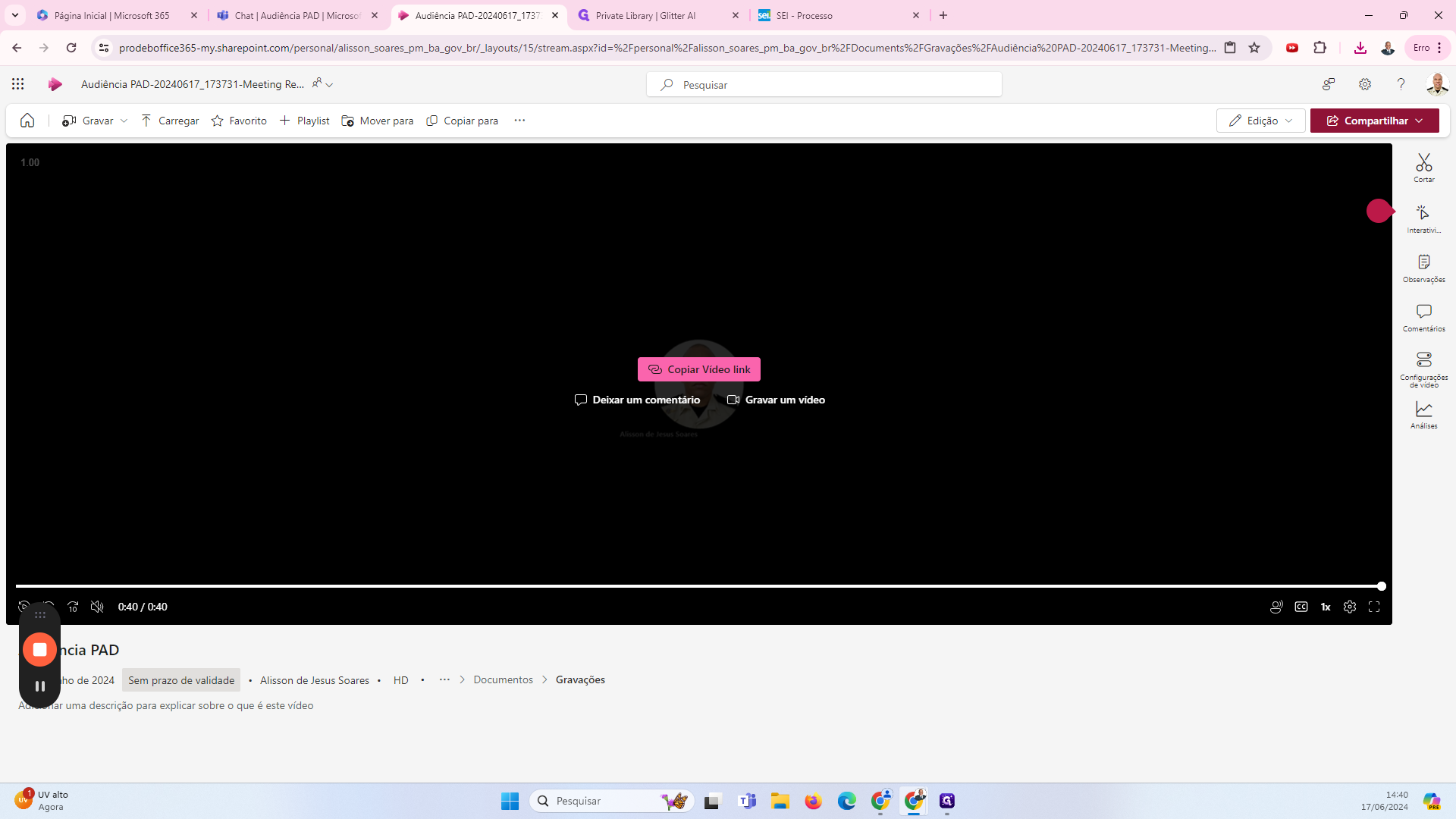Open Gravações breadcrumb link

[580, 679]
